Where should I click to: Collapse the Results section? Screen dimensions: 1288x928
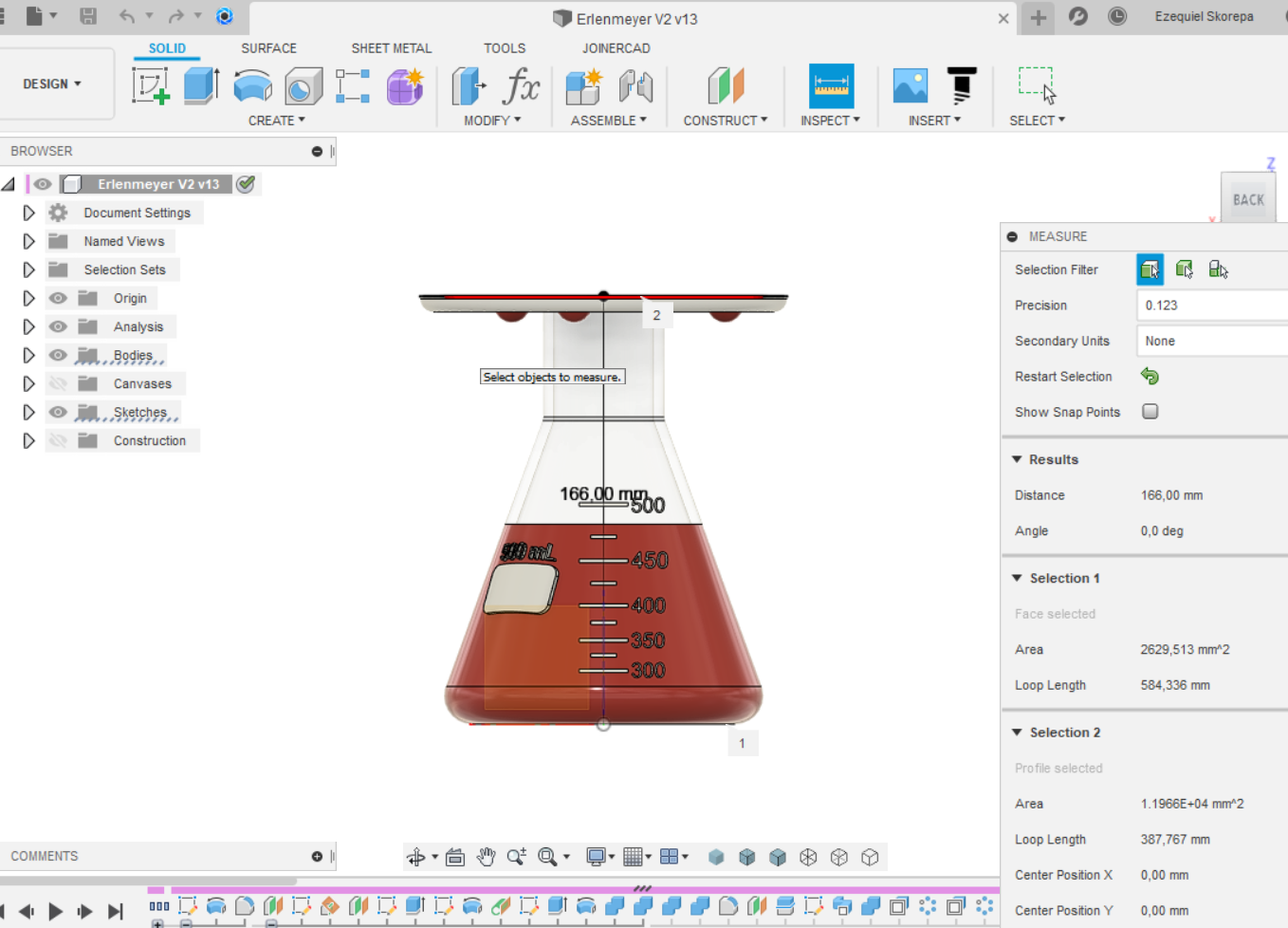(1017, 459)
